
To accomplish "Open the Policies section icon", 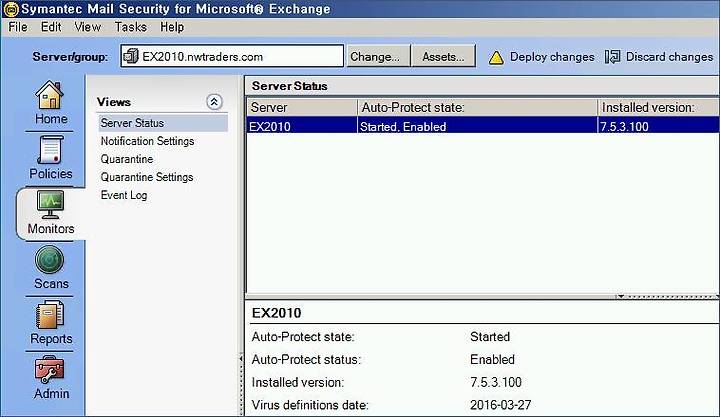I will tap(50, 150).
